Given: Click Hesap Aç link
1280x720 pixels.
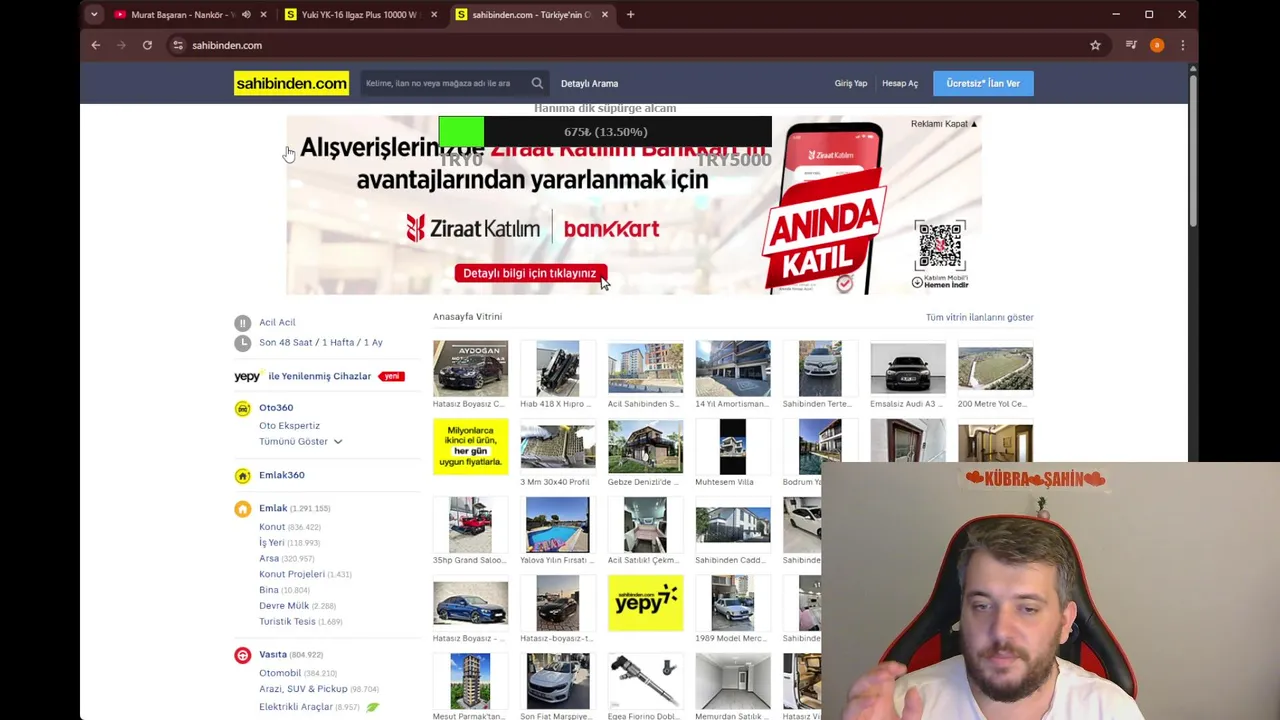Looking at the screenshot, I should [x=900, y=84].
